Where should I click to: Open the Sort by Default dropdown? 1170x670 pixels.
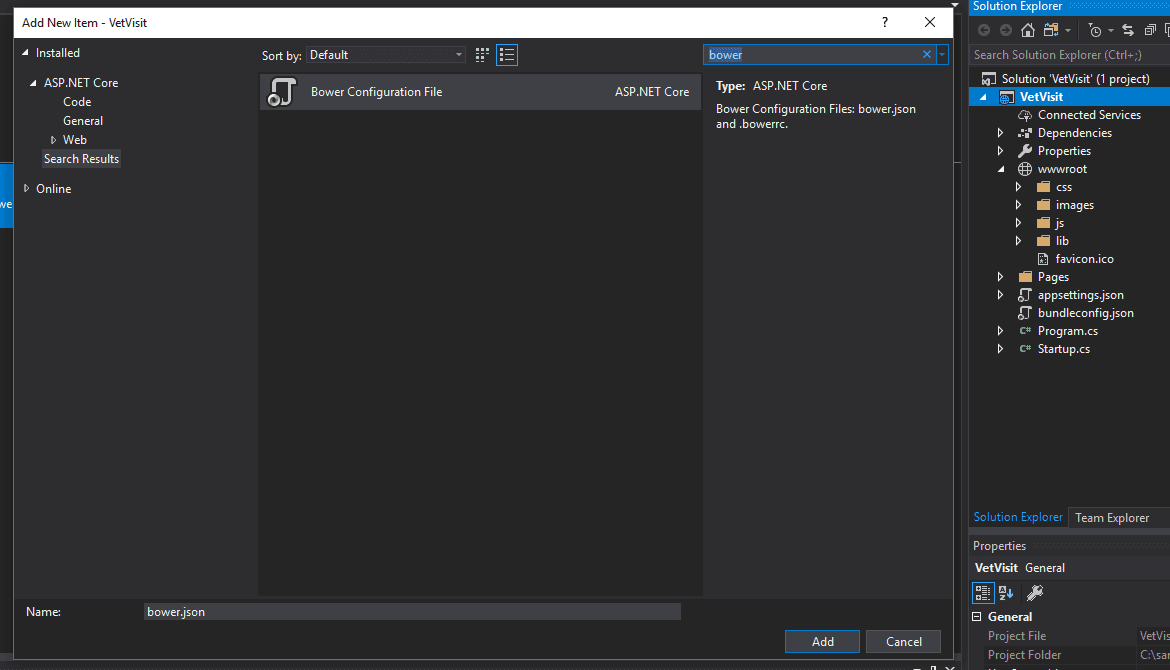point(386,54)
